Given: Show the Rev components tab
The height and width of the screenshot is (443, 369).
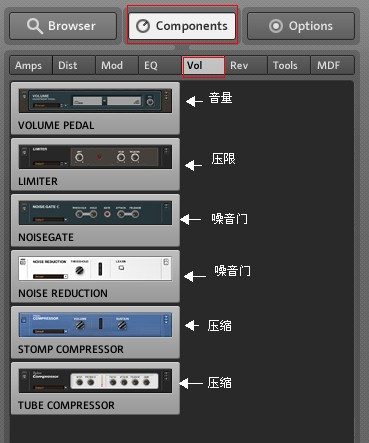Looking at the screenshot, I should tap(246, 65).
